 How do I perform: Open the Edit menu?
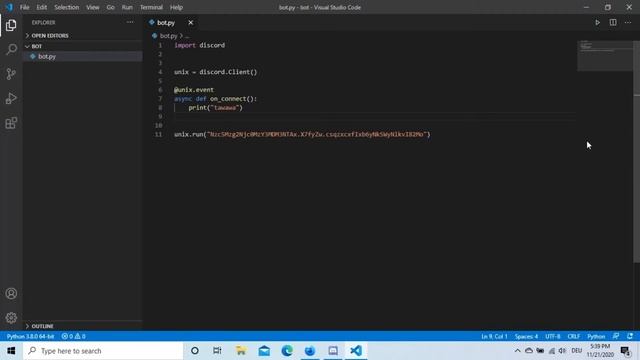[x=42, y=7]
